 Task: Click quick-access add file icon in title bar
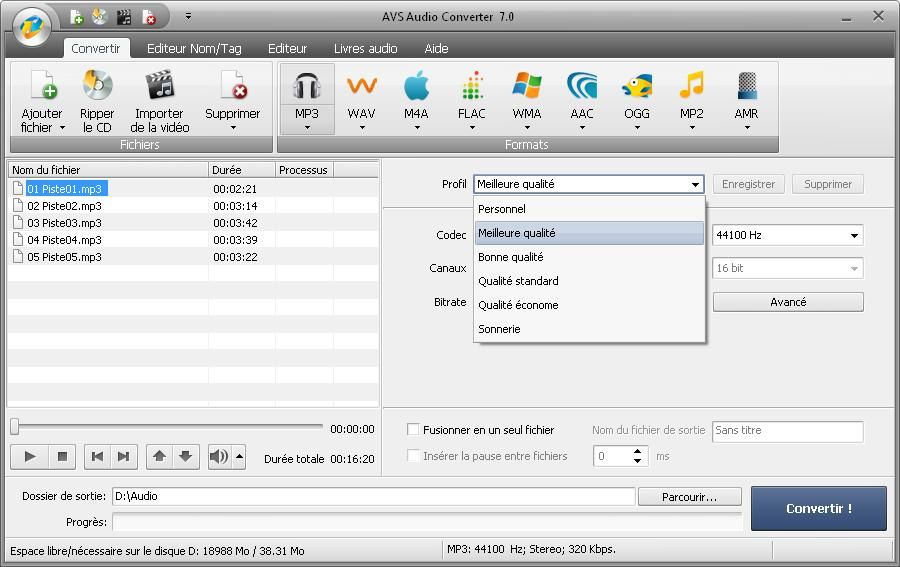click(x=76, y=17)
